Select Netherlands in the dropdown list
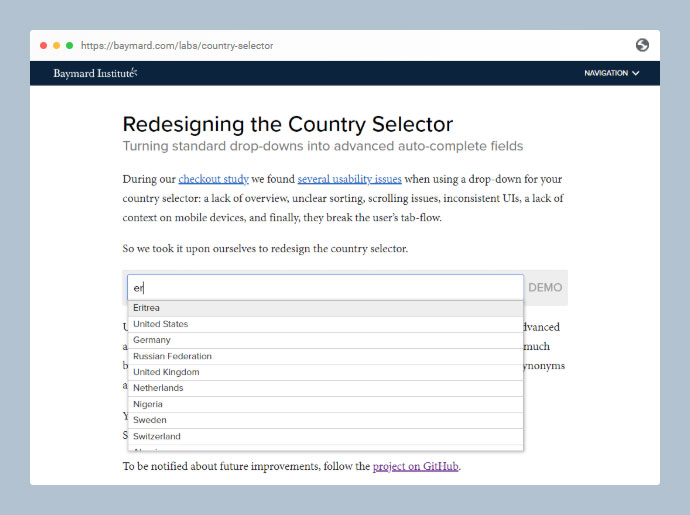 (x=325, y=388)
